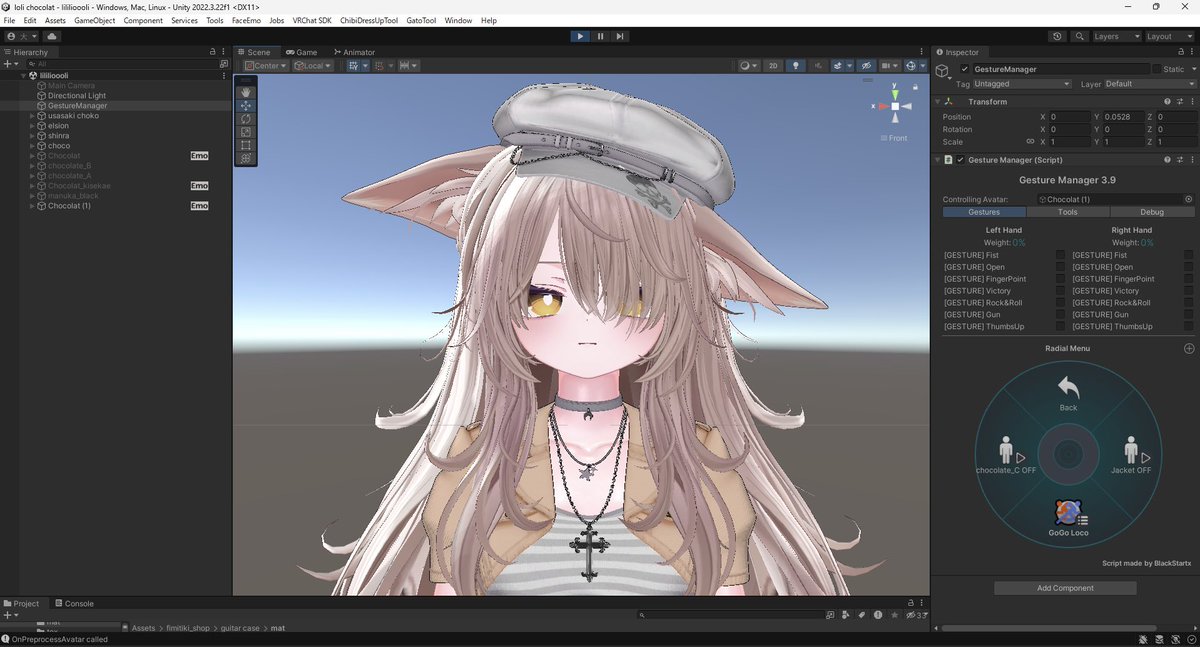Check Right Hand Open gesture
Screen dimensions: 1200x647
1189,267
